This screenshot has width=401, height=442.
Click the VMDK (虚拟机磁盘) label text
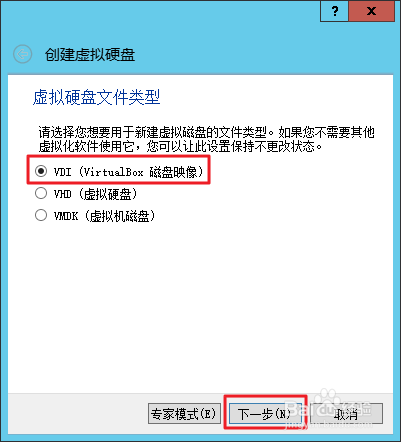[104, 216]
